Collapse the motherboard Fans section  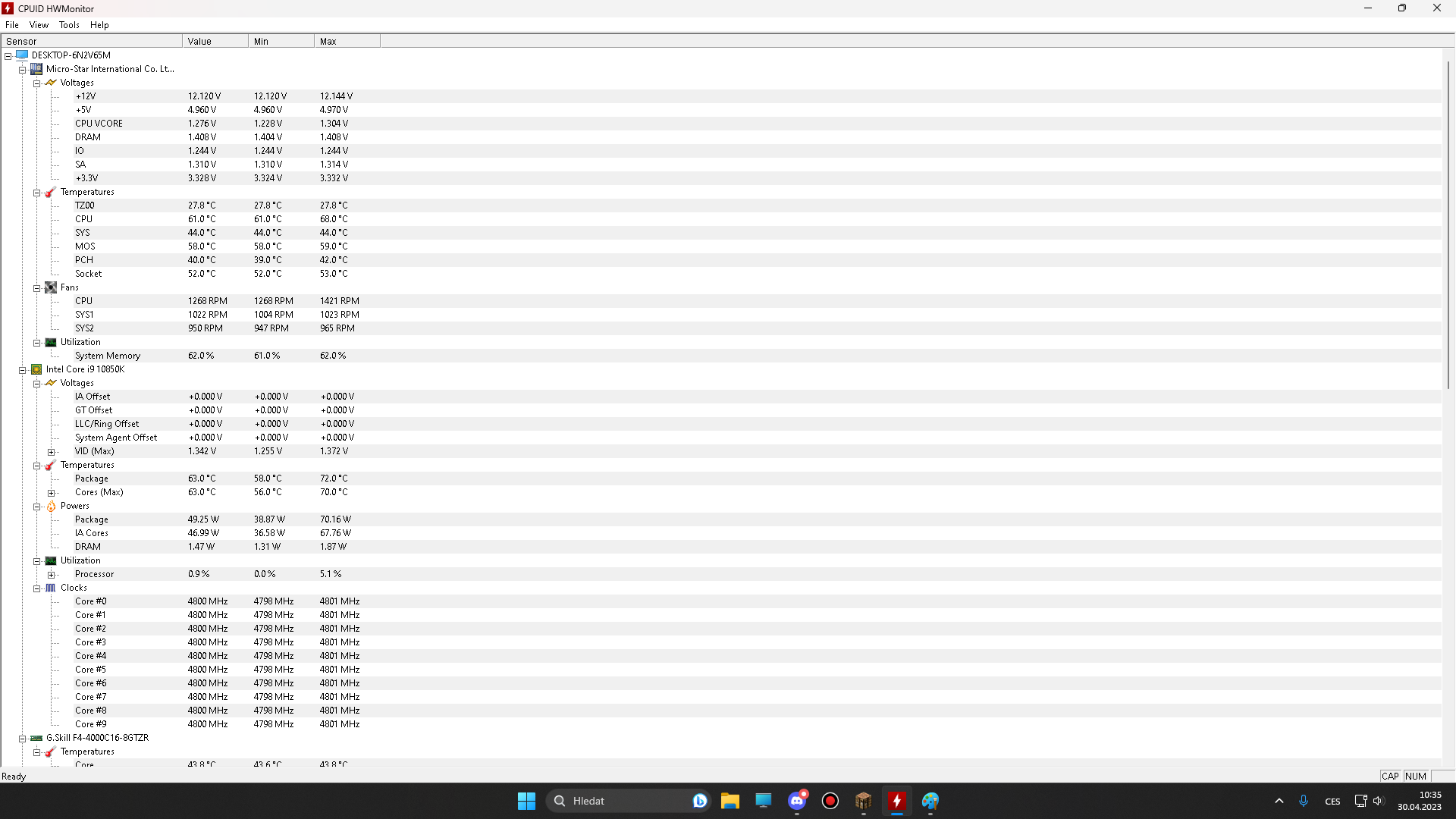36,288
